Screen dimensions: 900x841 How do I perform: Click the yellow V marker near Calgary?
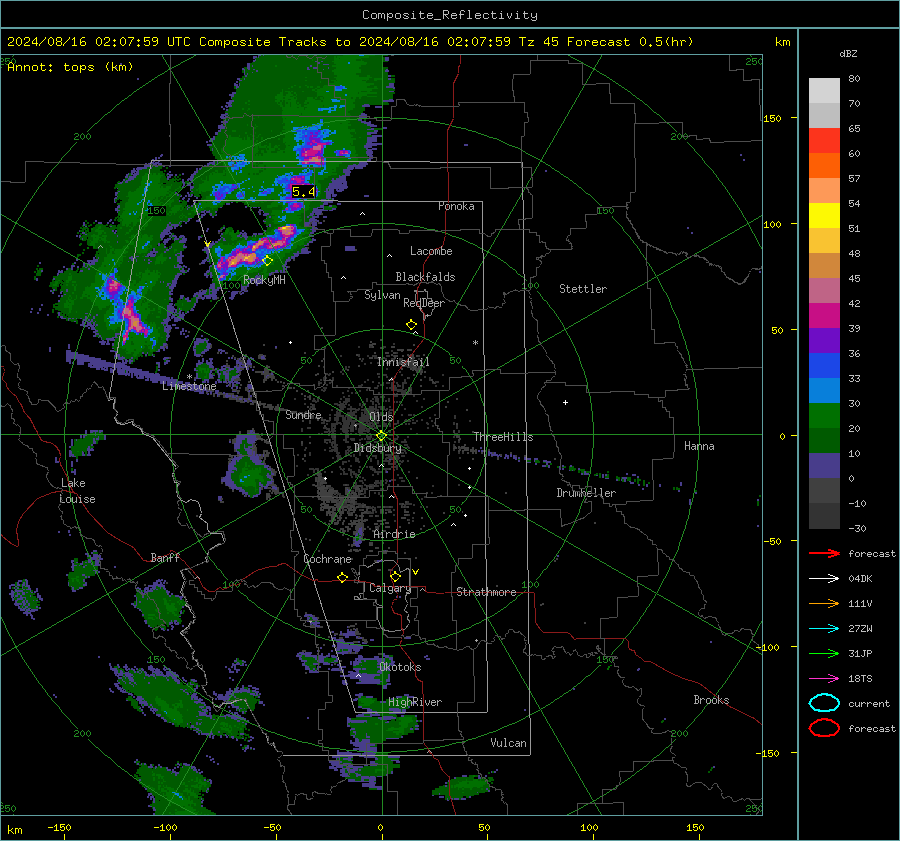click(x=416, y=572)
